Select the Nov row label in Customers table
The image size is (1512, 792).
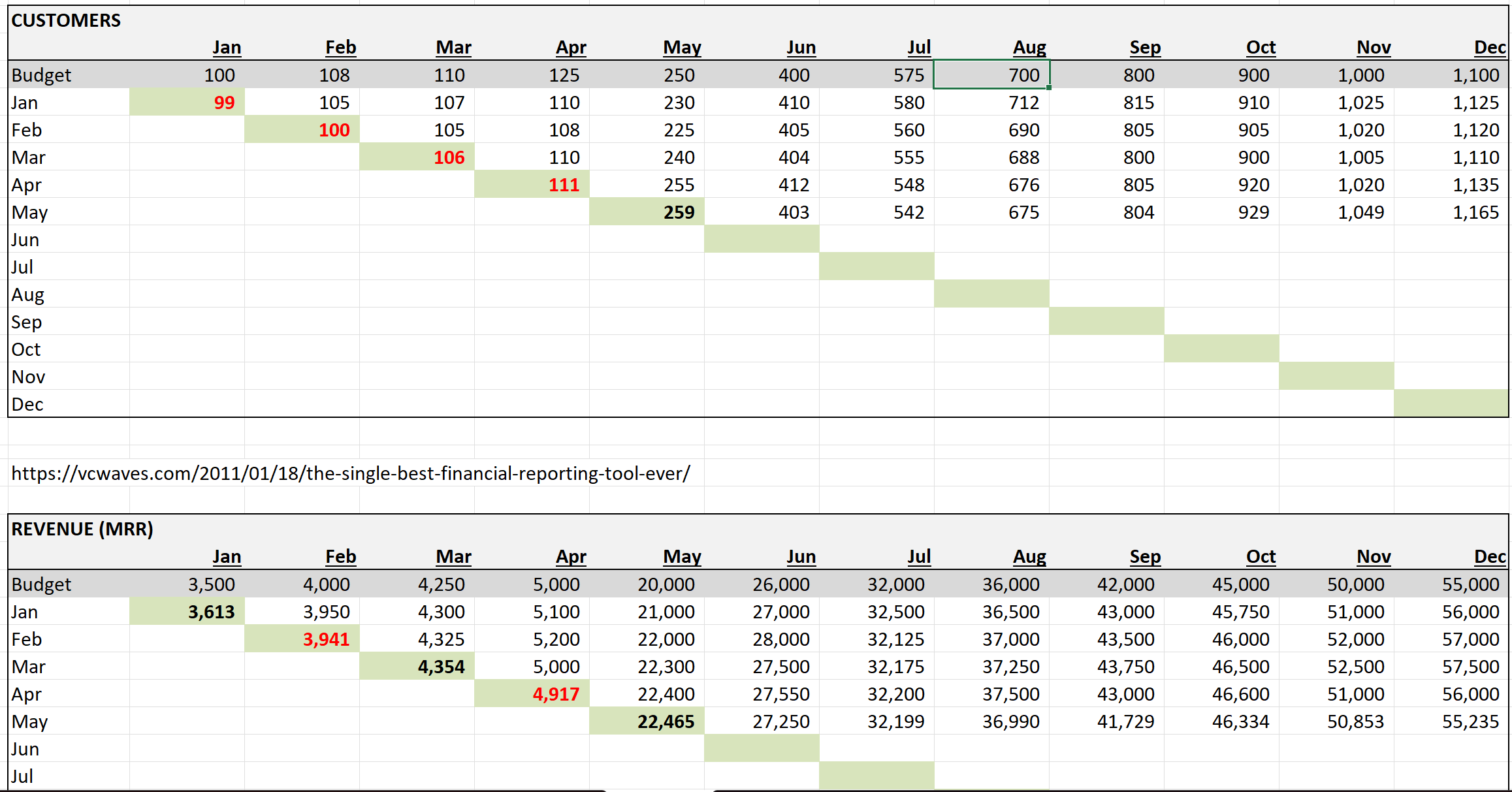pos(28,377)
